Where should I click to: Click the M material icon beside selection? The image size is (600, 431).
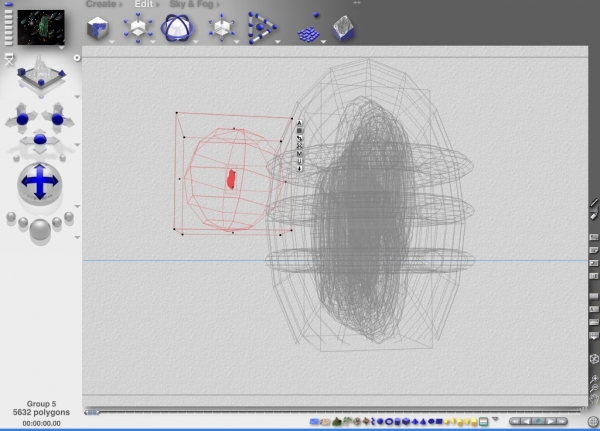(x=300, y=153)
